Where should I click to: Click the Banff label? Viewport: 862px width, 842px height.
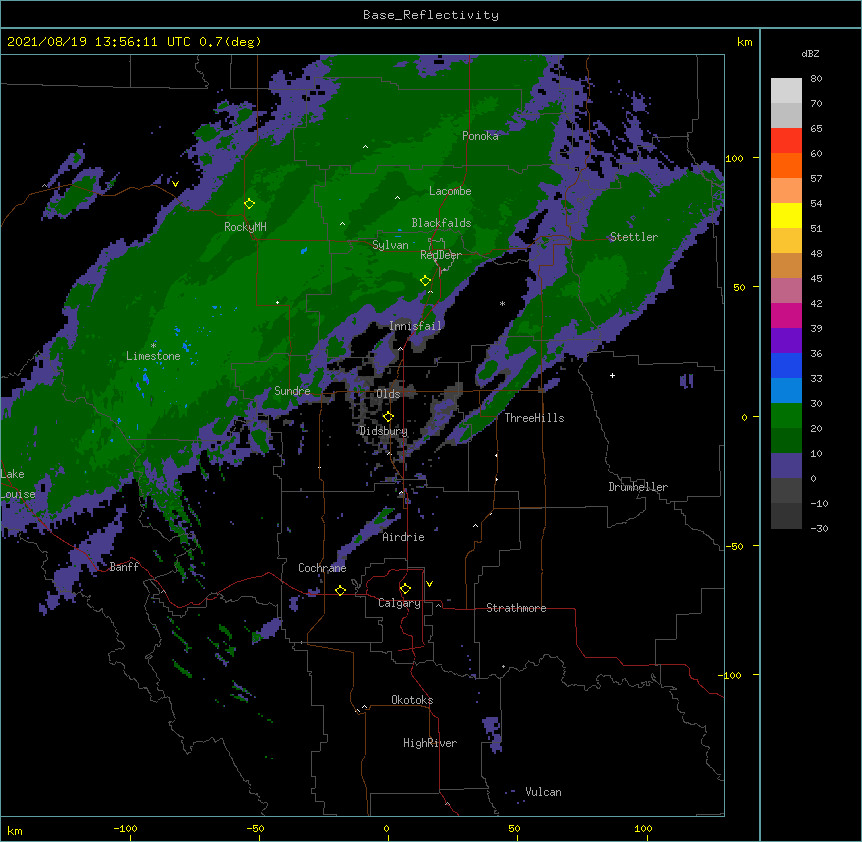coord(124,567)
